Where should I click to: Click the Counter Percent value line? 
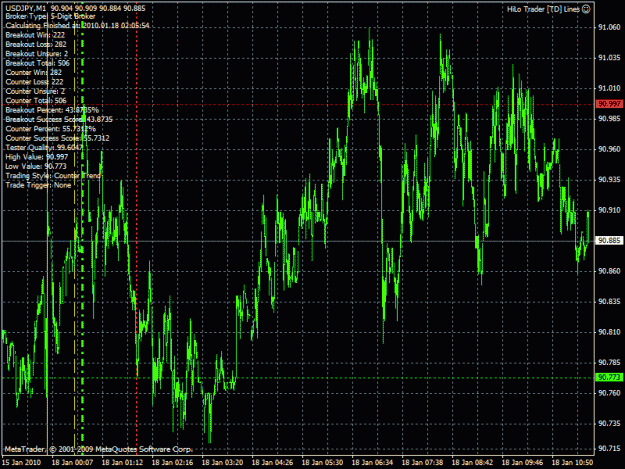tap(51, 129)
